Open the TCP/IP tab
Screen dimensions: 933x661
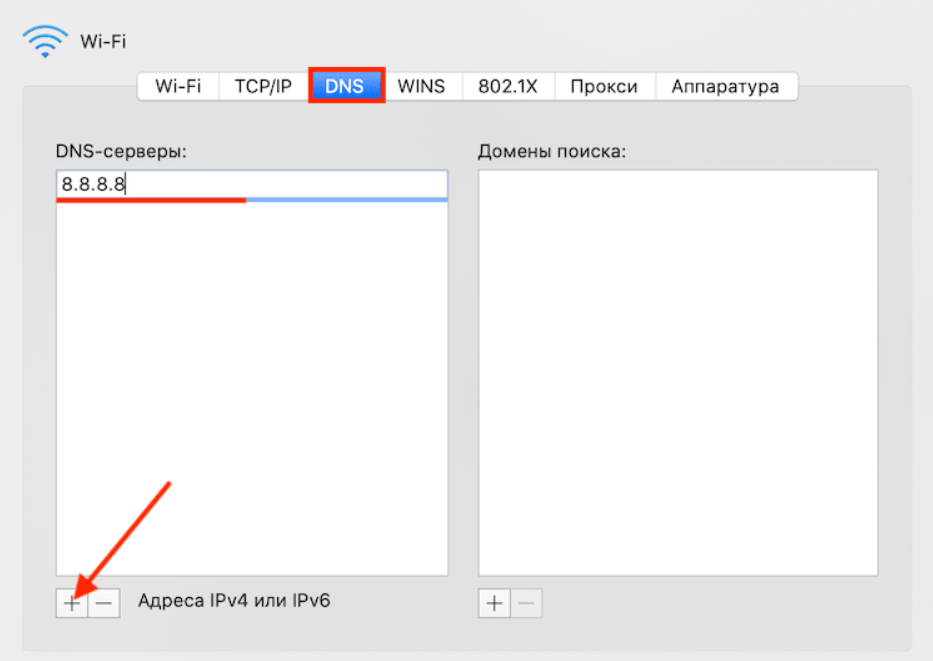[x=263, y=86]
